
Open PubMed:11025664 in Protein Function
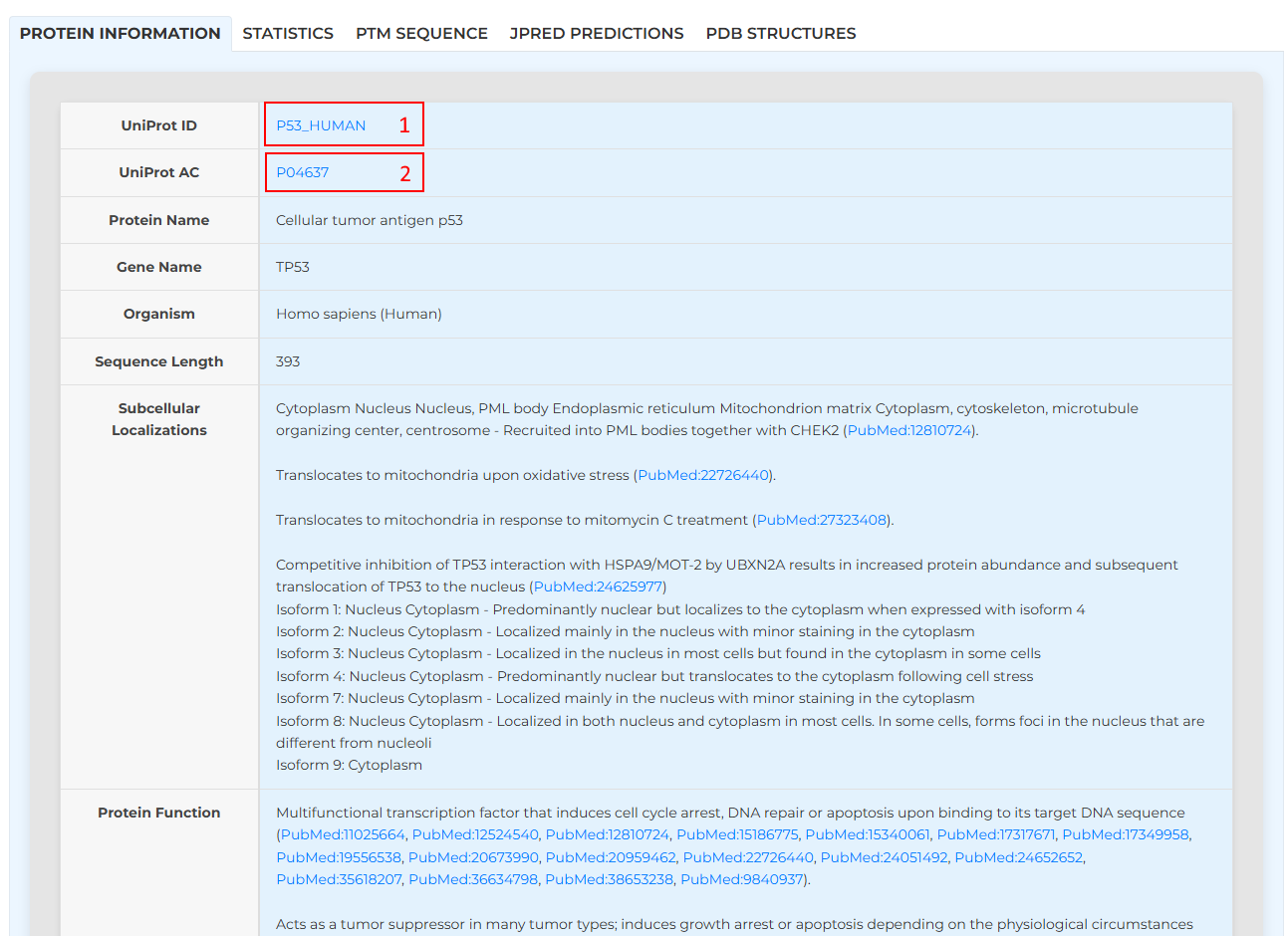(x=343, y=834)
